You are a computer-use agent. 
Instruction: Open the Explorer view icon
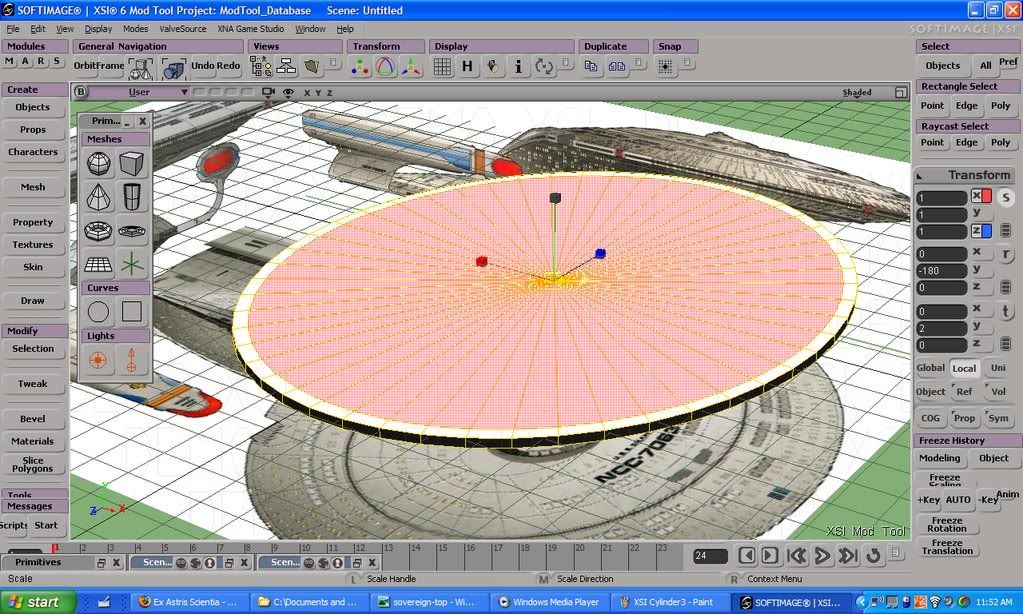coord(261,67)
